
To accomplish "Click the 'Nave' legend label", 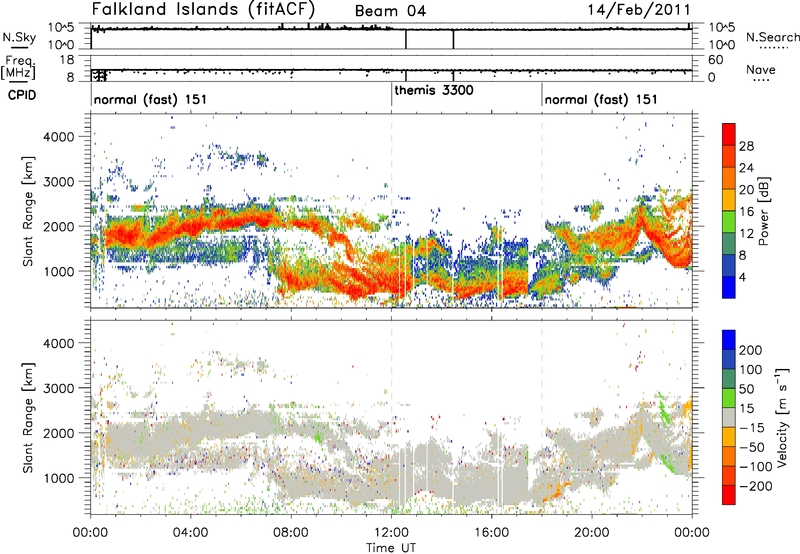I will [x=761, y=69].
